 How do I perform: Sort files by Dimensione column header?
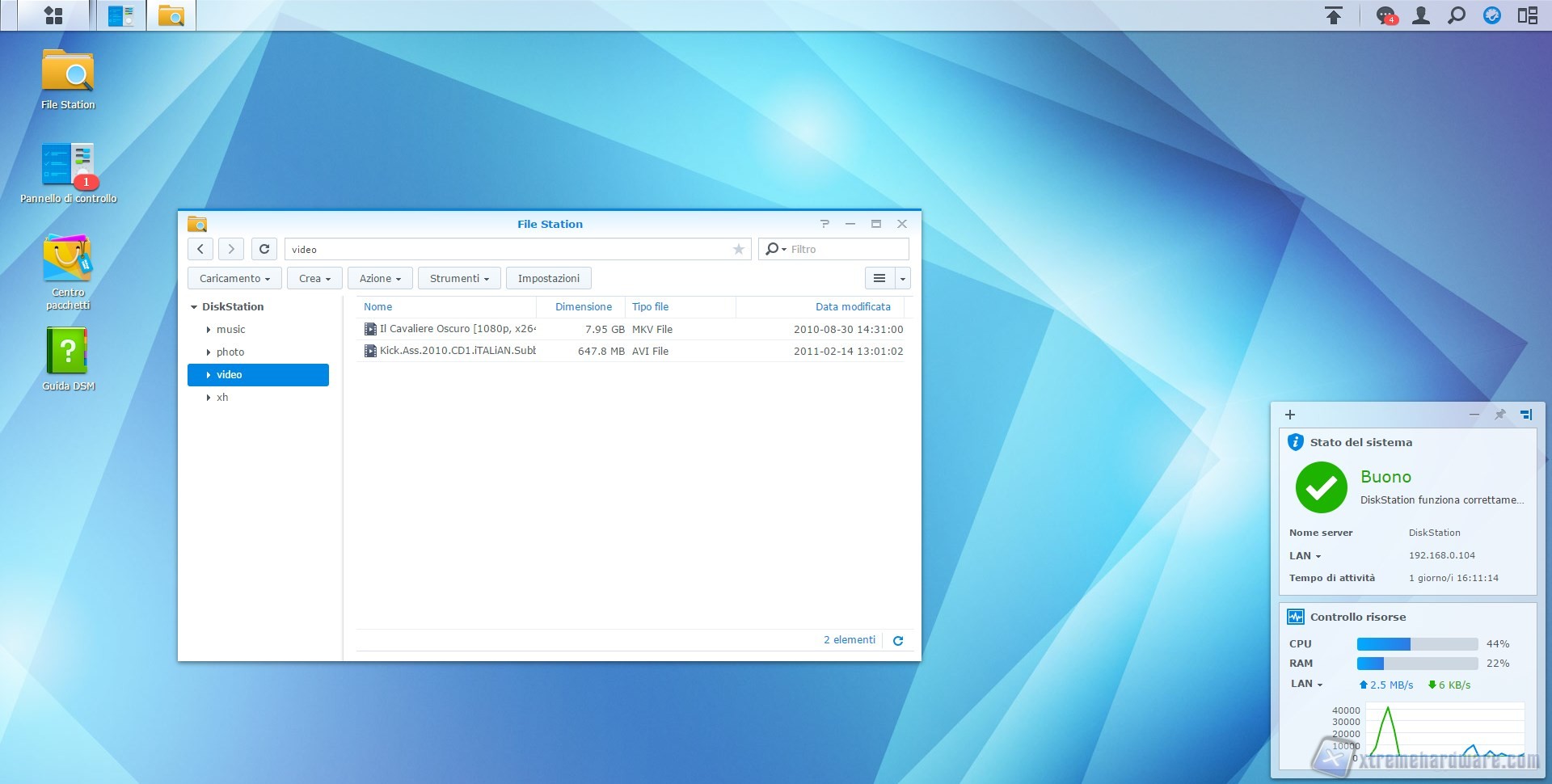[x=583, y=307]
